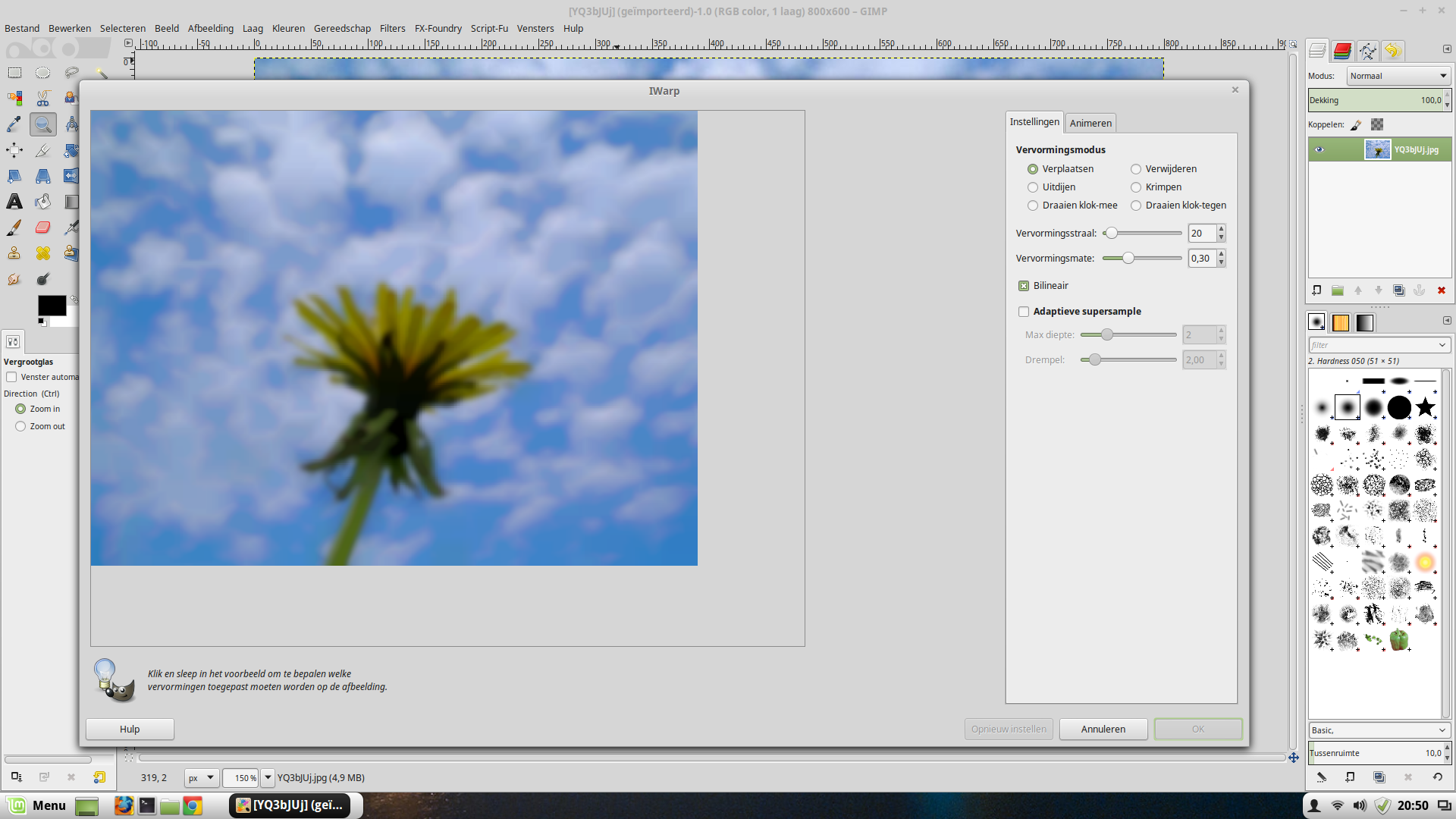Select the Color Picker eyedropper tool

(x=14, y=124)
